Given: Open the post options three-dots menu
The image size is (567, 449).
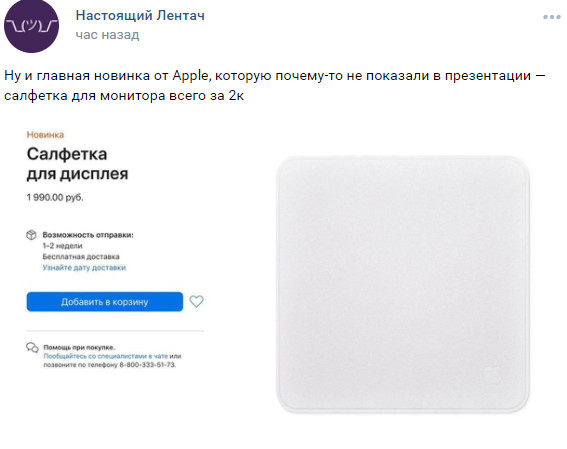Looking at the screenshot, I should (x=552, y=17).
